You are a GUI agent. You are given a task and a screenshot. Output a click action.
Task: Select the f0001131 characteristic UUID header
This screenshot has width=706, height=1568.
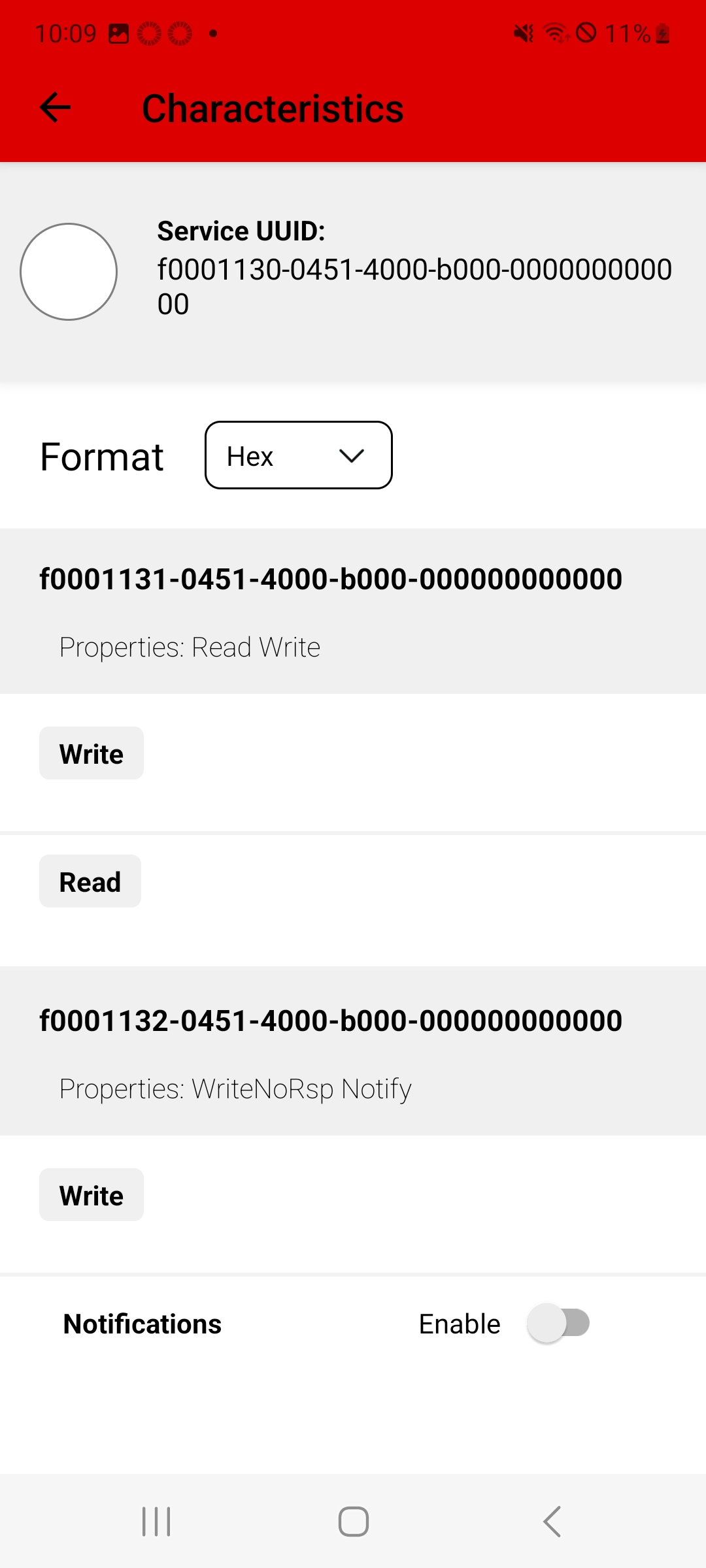click(x=331, y=579)
